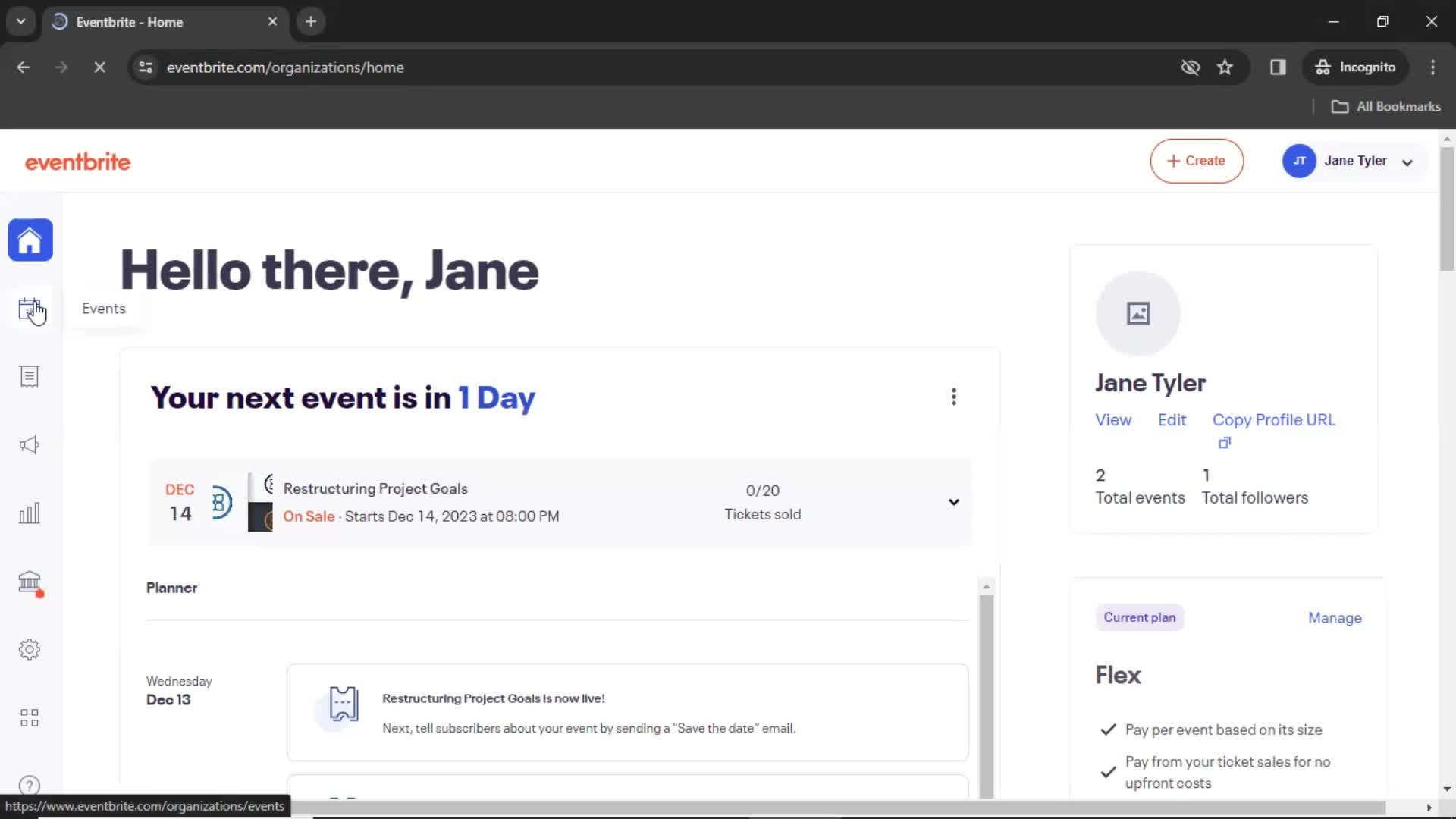Open the Settings gear icon in sidebar
This screenshot has height=819, width=1456.
(30, 650)
